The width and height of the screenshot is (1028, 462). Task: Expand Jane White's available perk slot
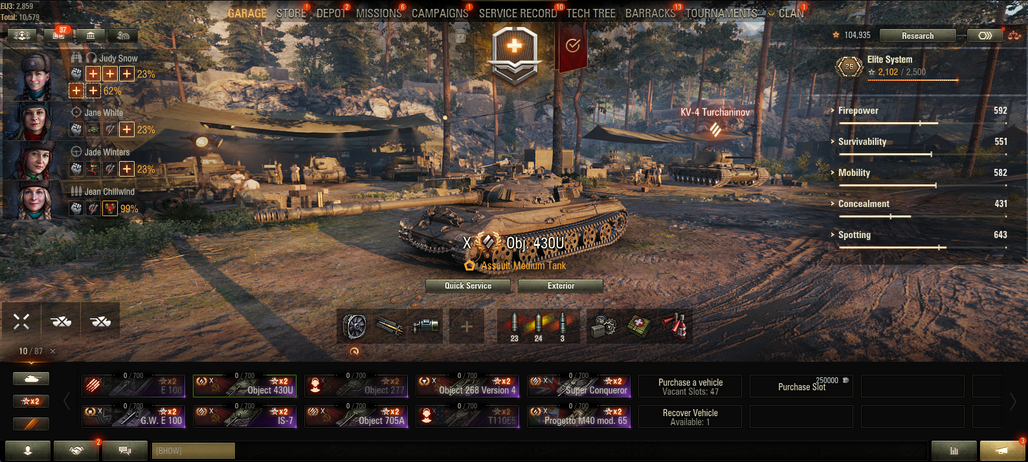(127, 130)
